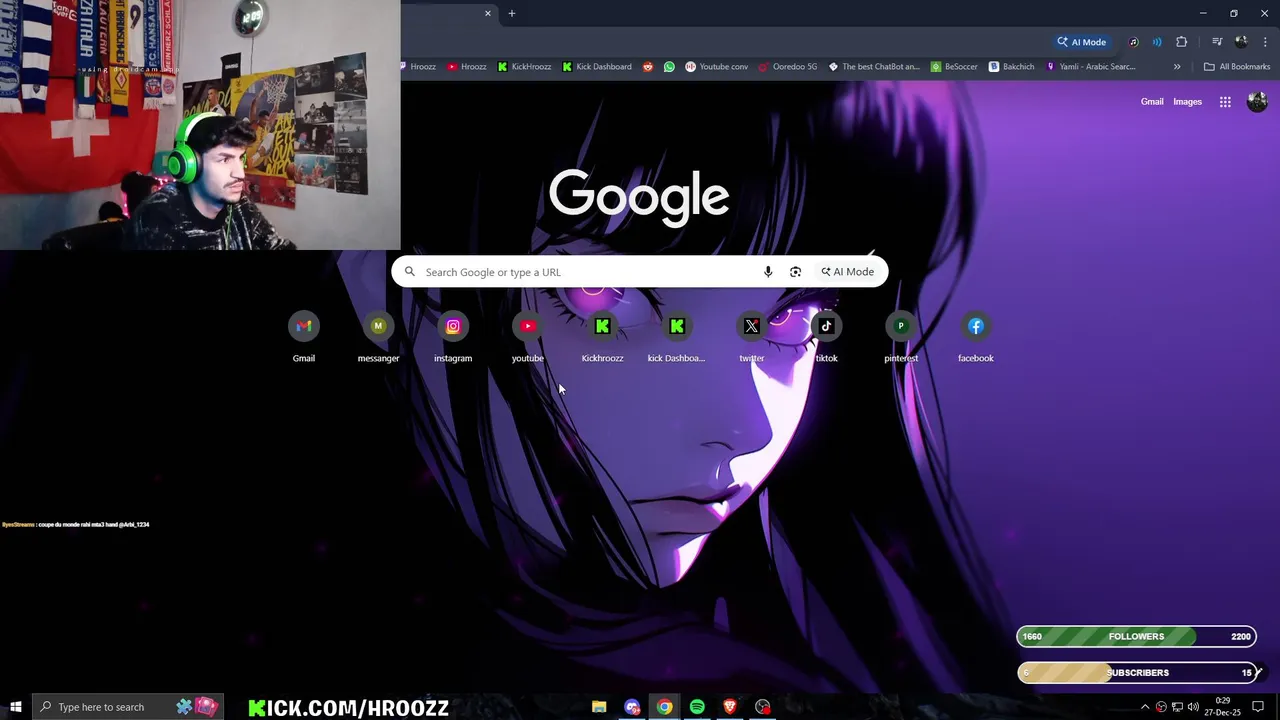Click the AI Mode button in search box
This screenshot has width=1280, height=720.
pos(848,272)
